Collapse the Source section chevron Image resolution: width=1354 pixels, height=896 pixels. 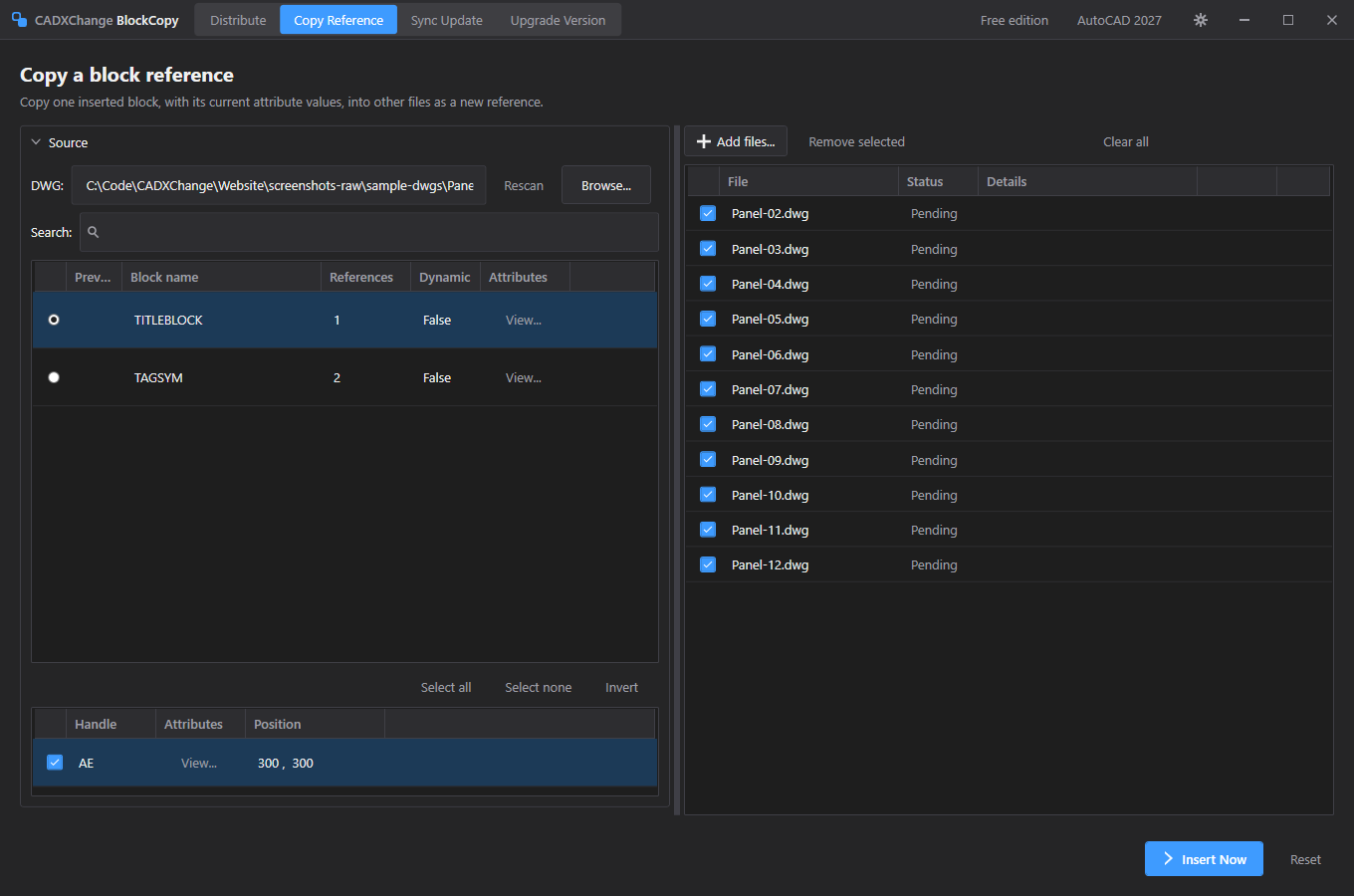point(36,142)
